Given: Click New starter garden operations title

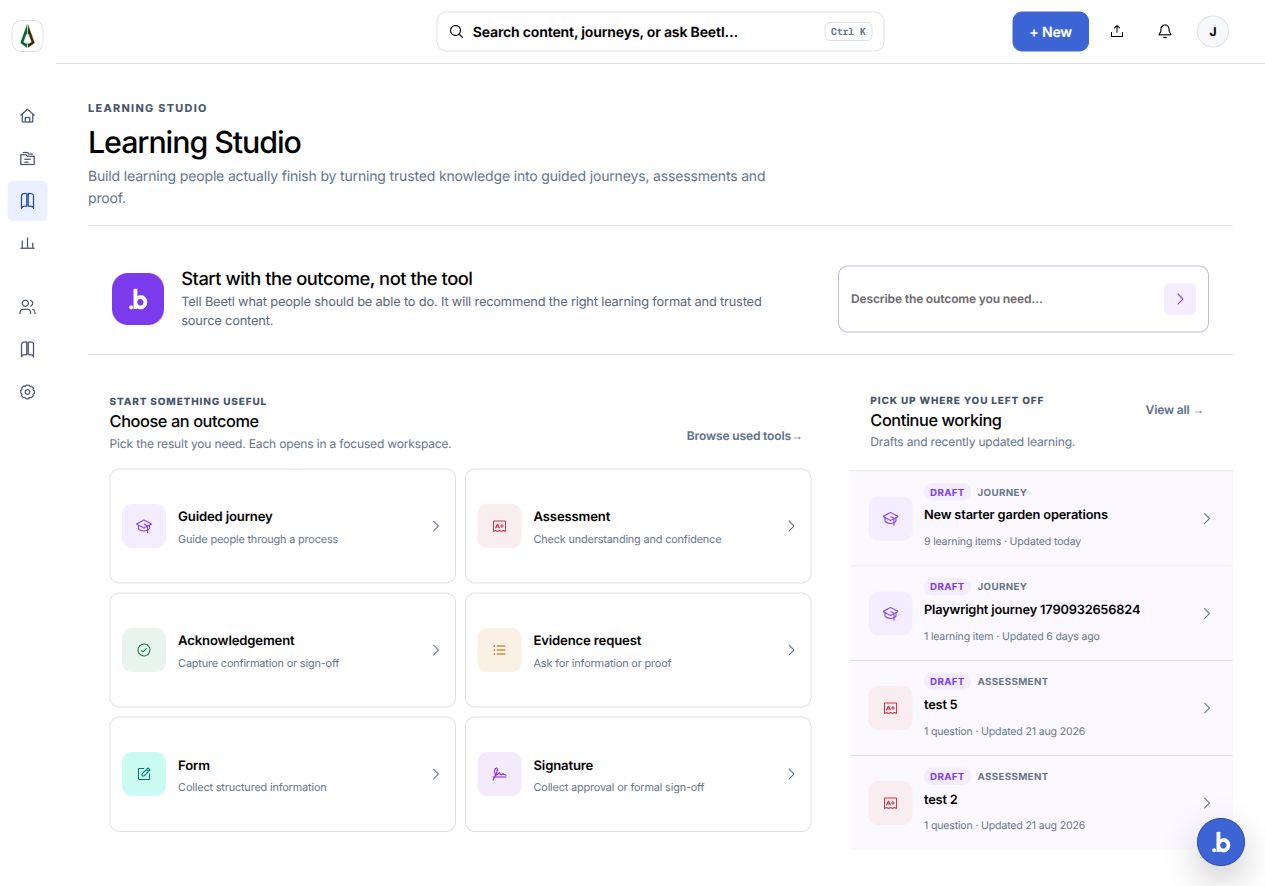Looking at the screenshot, I should point(1015,515).
